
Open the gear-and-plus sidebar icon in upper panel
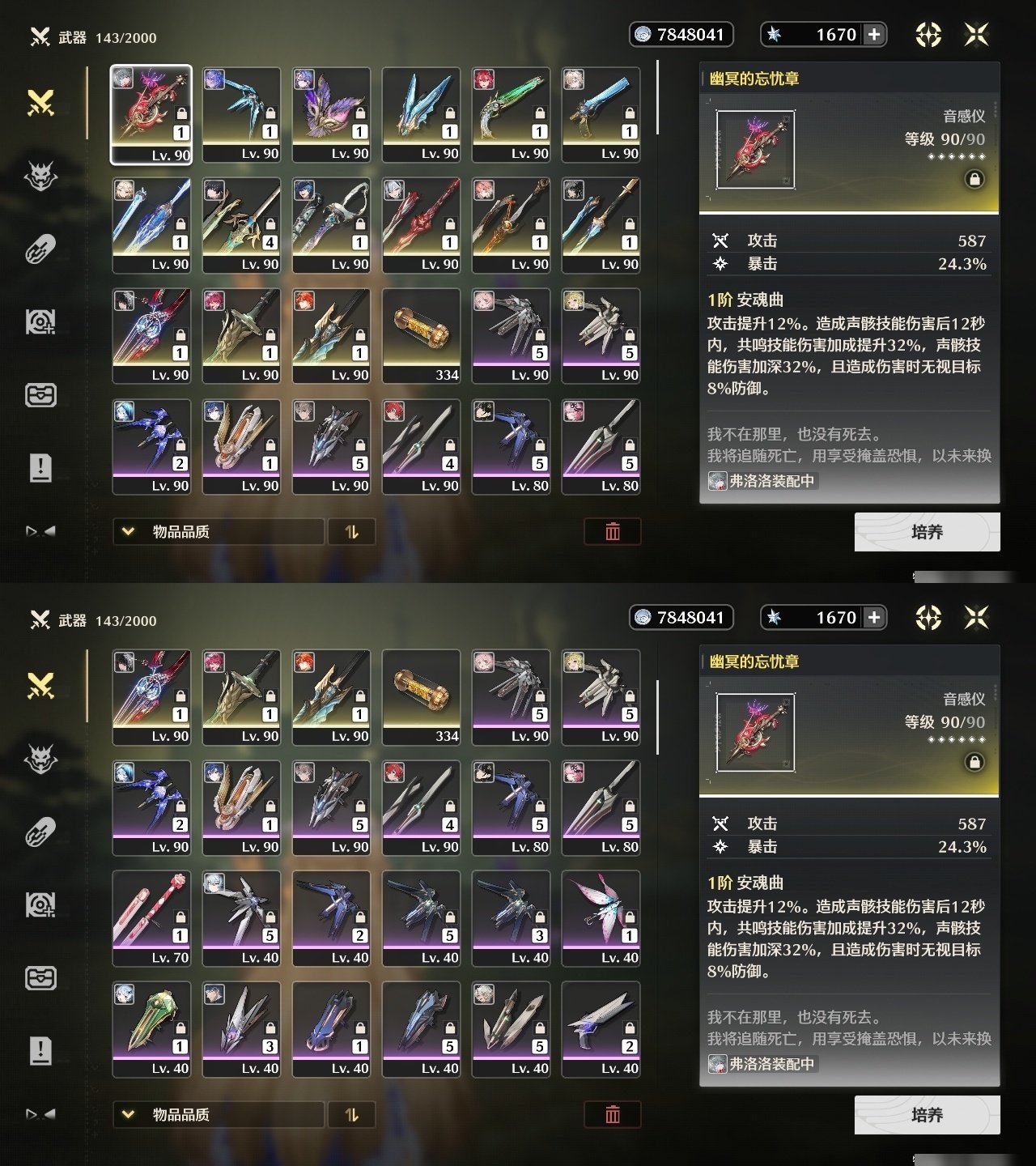[x=40, y=322]
